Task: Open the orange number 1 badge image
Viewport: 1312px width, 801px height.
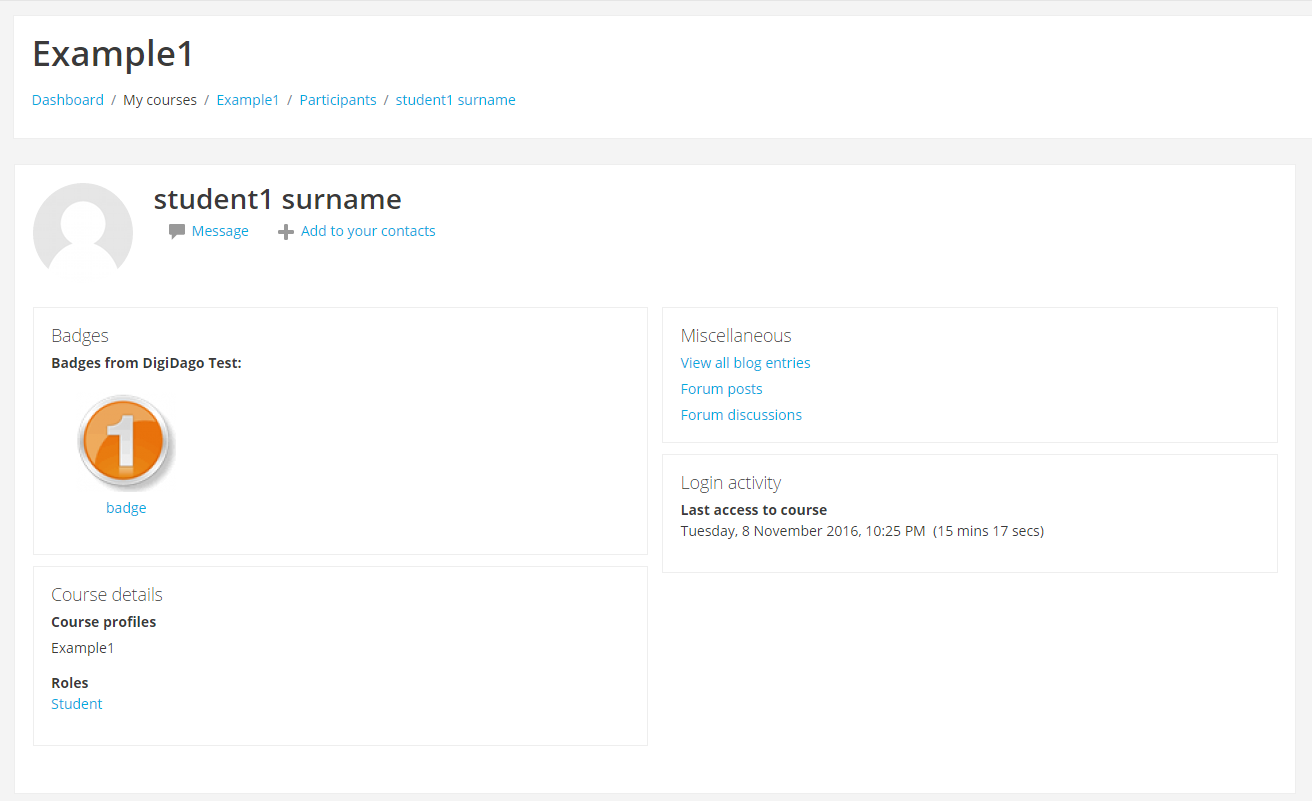Action: 126,442
